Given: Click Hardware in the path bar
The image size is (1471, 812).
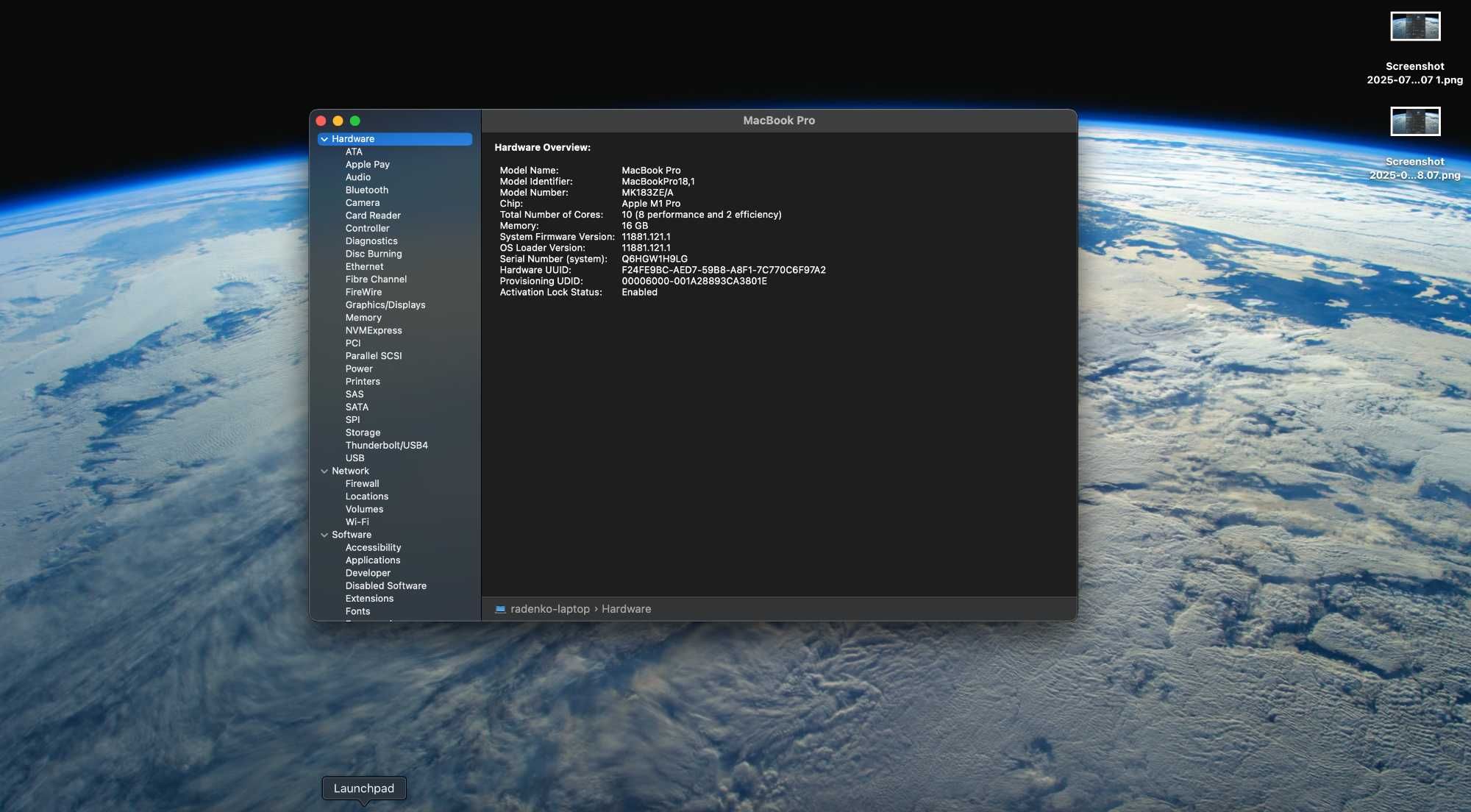Looking at the screenshot, I should [627, 610].
